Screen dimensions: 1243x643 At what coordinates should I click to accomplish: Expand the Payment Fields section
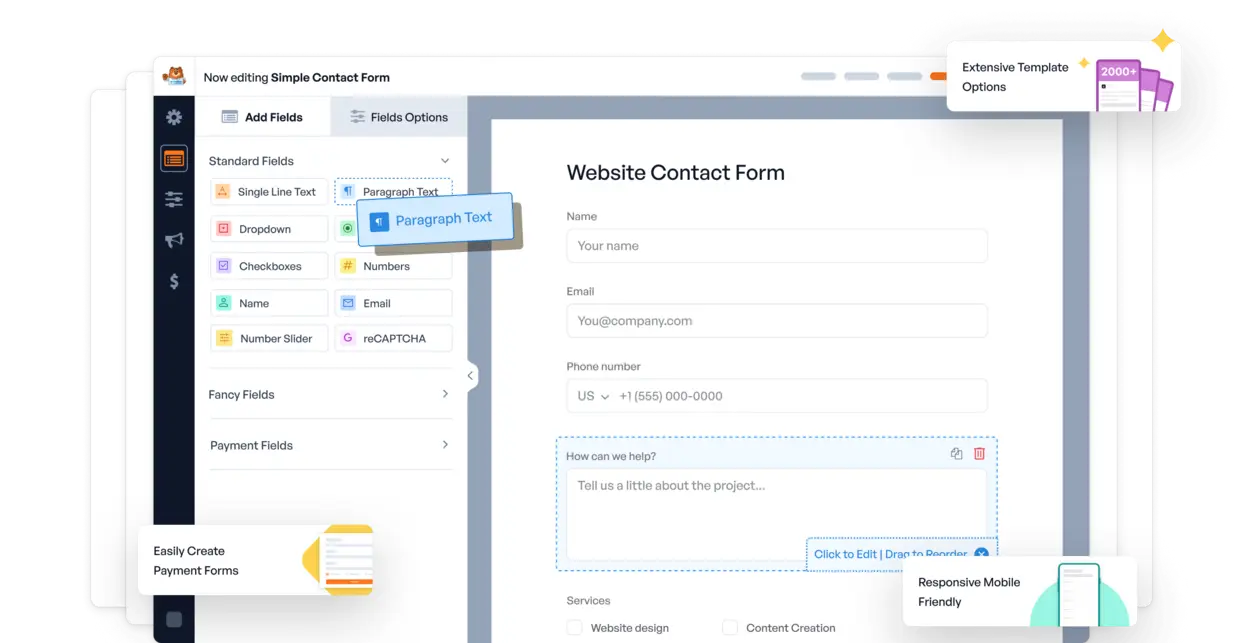point(445,445)
